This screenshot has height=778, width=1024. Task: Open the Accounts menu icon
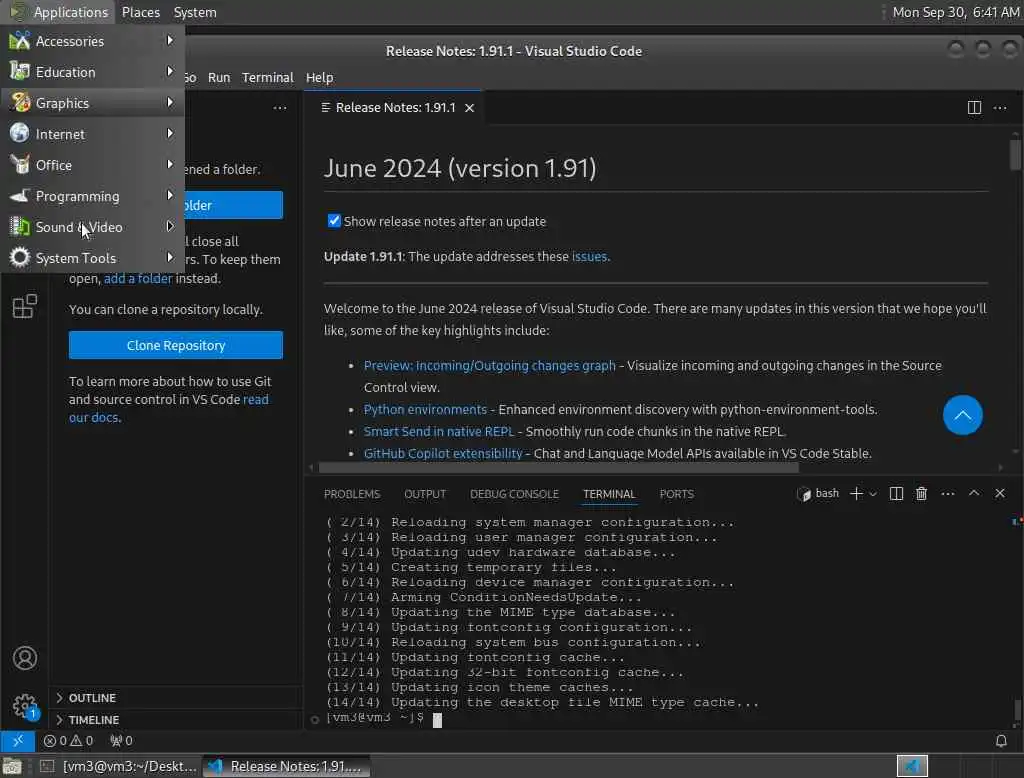pyautogui.click(x=25, y=658)
